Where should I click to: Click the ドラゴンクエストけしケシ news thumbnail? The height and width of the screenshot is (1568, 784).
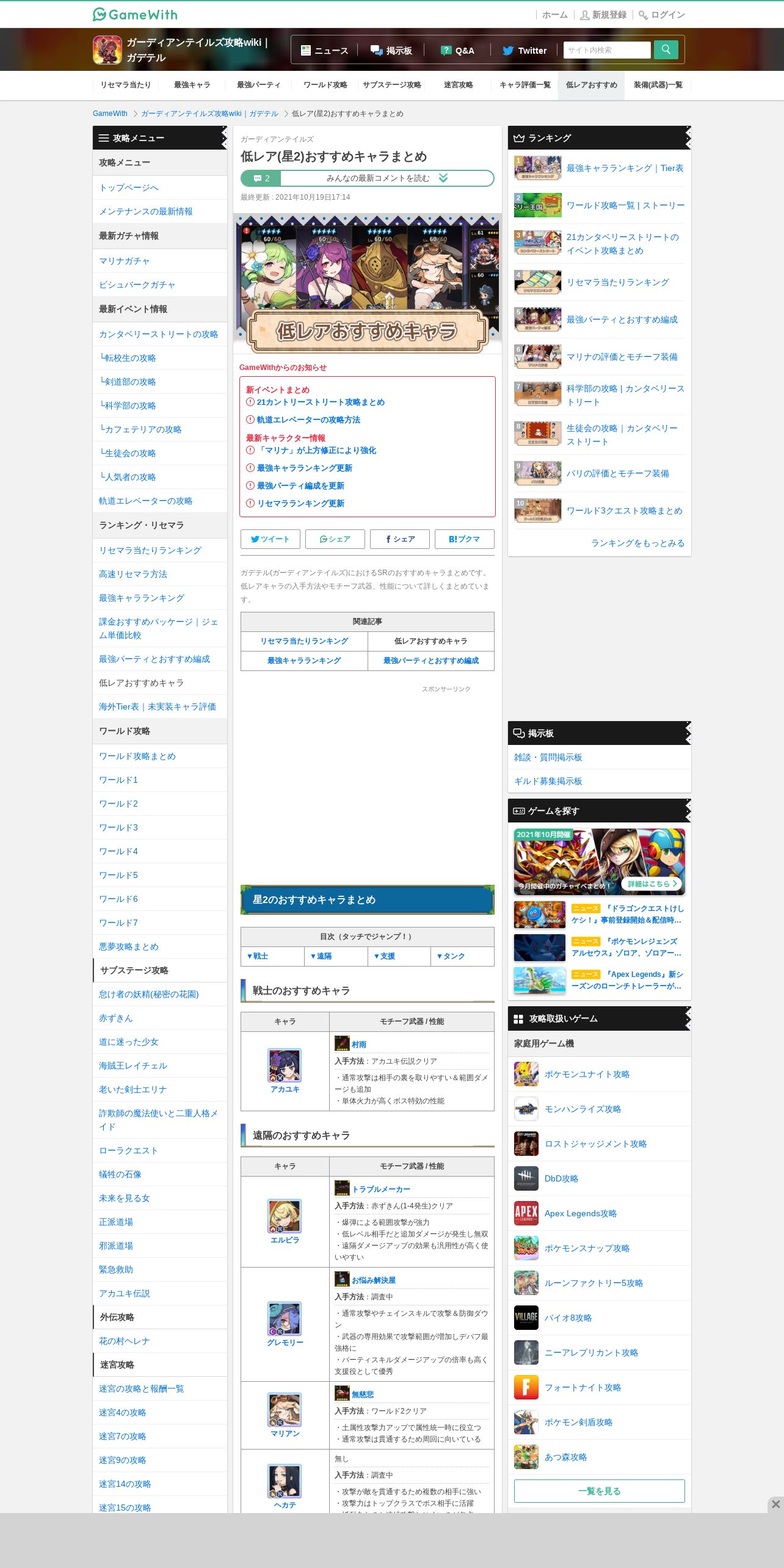(x=540, y=915)
